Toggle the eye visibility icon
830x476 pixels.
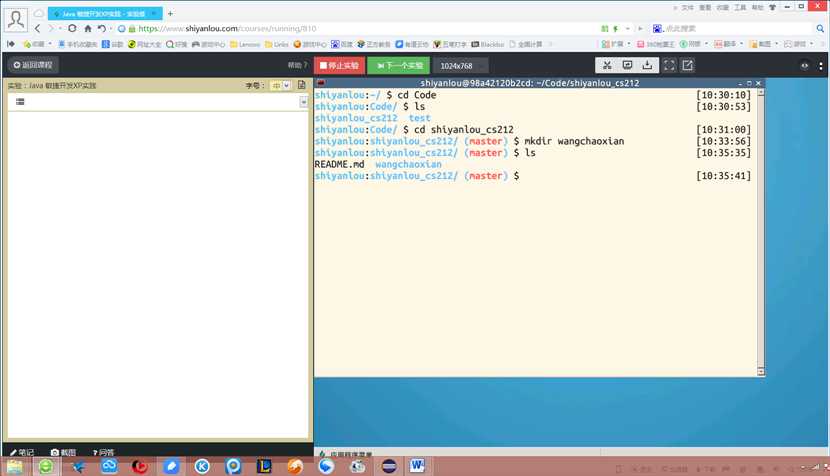(805, 66)
